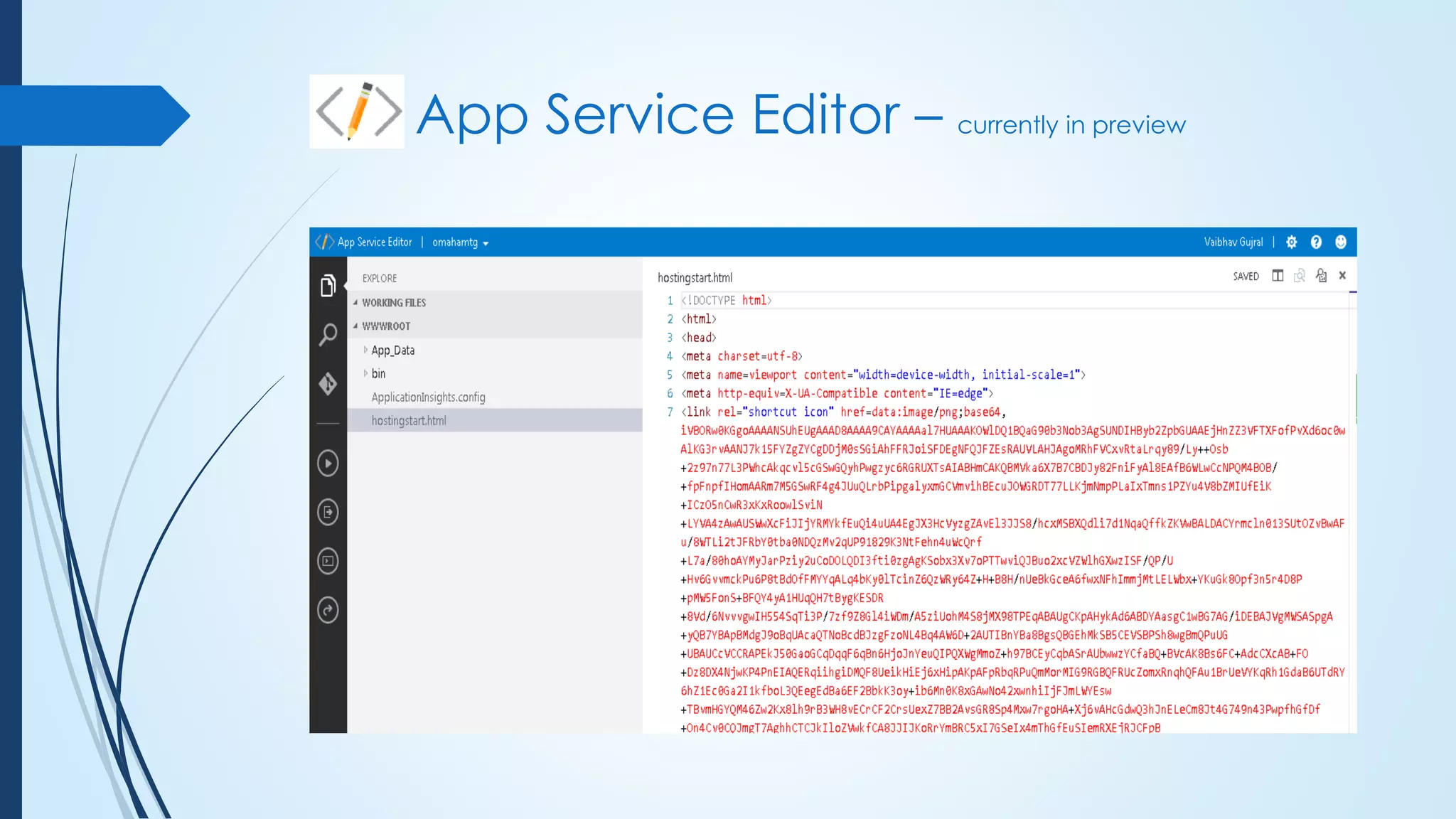This screenshot has width=1456, height=819.
Task: Click the meta http-equiv X-UA-Compatible line
Action: pyautogui.click(x=837, y=393)
